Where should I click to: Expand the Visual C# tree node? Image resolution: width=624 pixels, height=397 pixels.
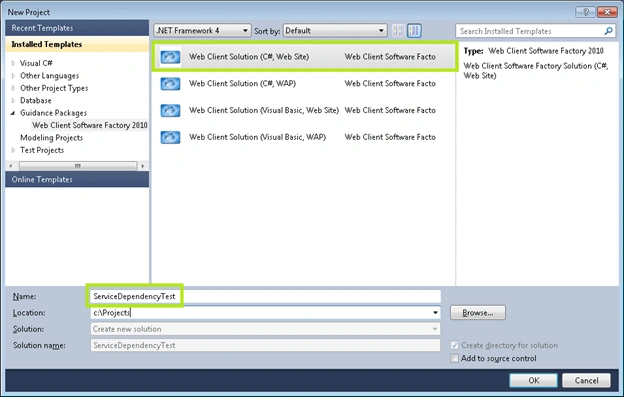point(14,63)
